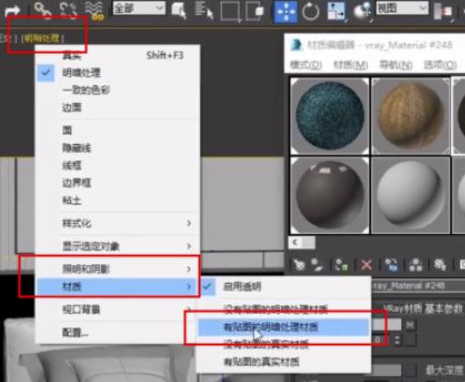The image size is (465, 382).
Task: Choose 边面 in the viewport menu
Action: click(117, 107)
